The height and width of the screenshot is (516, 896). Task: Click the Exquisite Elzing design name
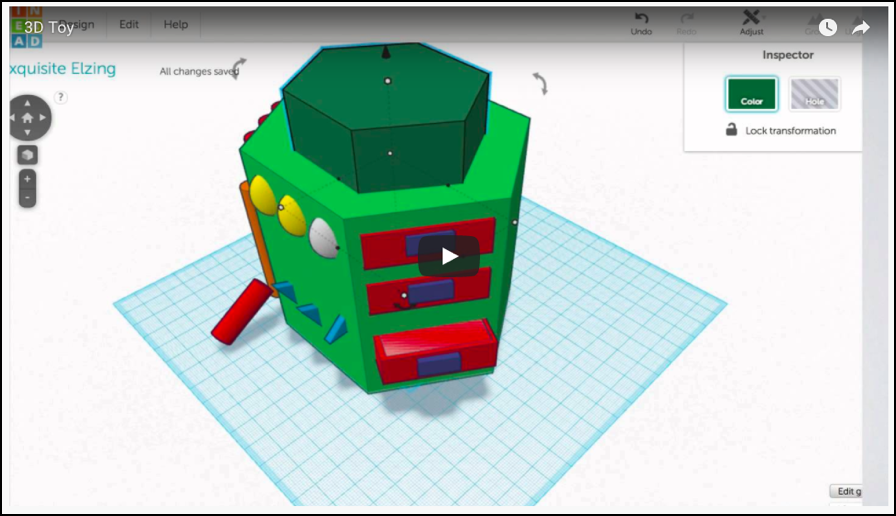point(62,69)
